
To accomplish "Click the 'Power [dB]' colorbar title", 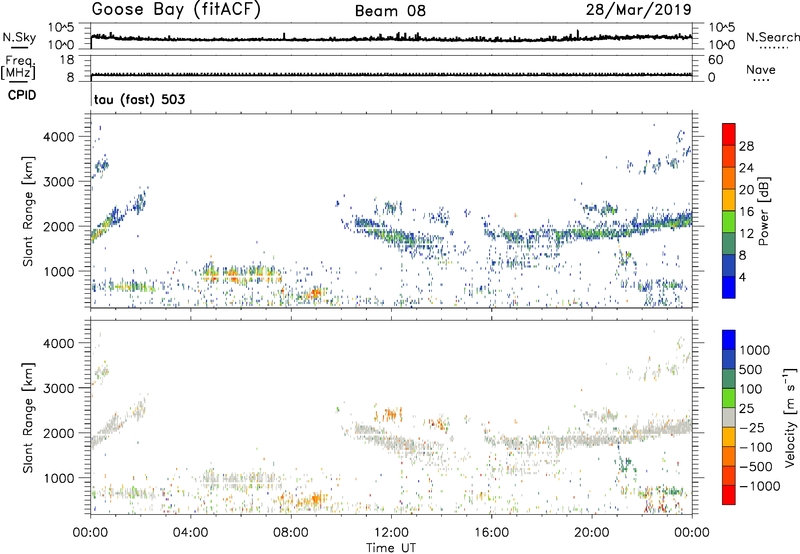I will [x=763, y=211].
